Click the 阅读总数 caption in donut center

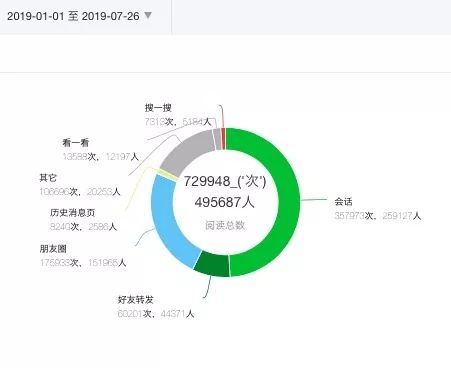tap(225, 225)
